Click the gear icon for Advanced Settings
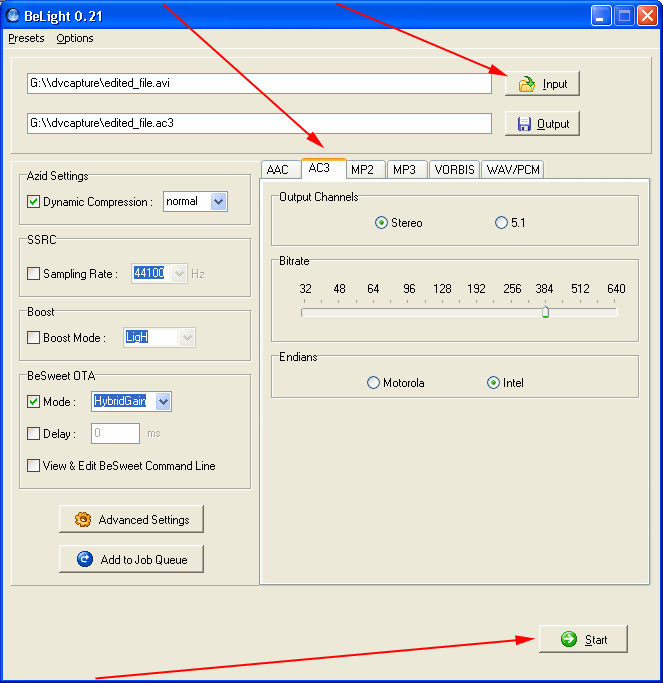Screen dimensions: 663x683 coord(82,519)
